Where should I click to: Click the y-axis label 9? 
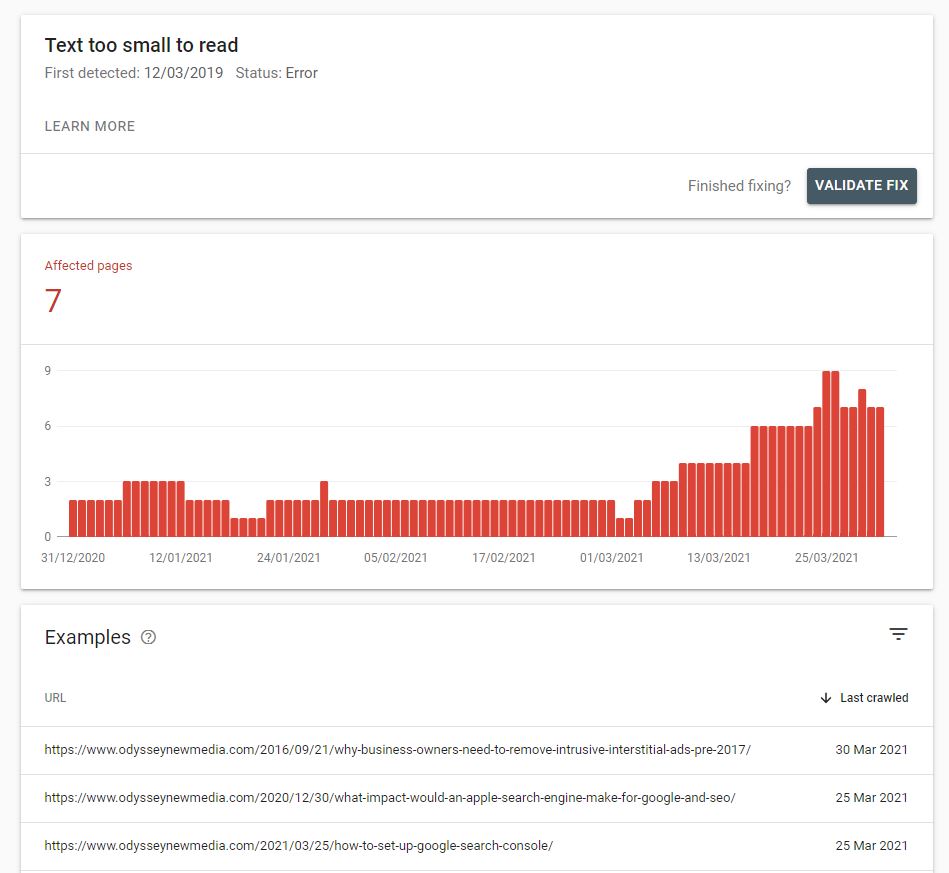coord(48,371)
